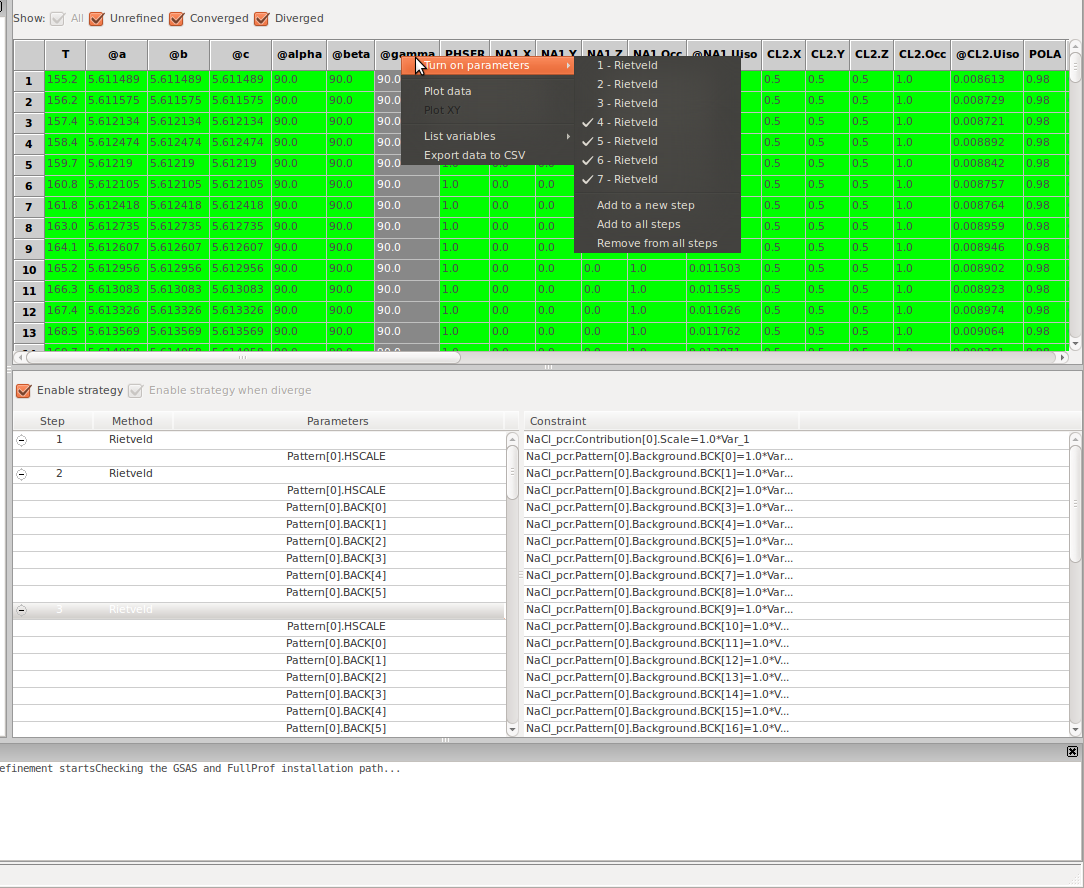Choose Export data to CSV

[x=488, y=155]
